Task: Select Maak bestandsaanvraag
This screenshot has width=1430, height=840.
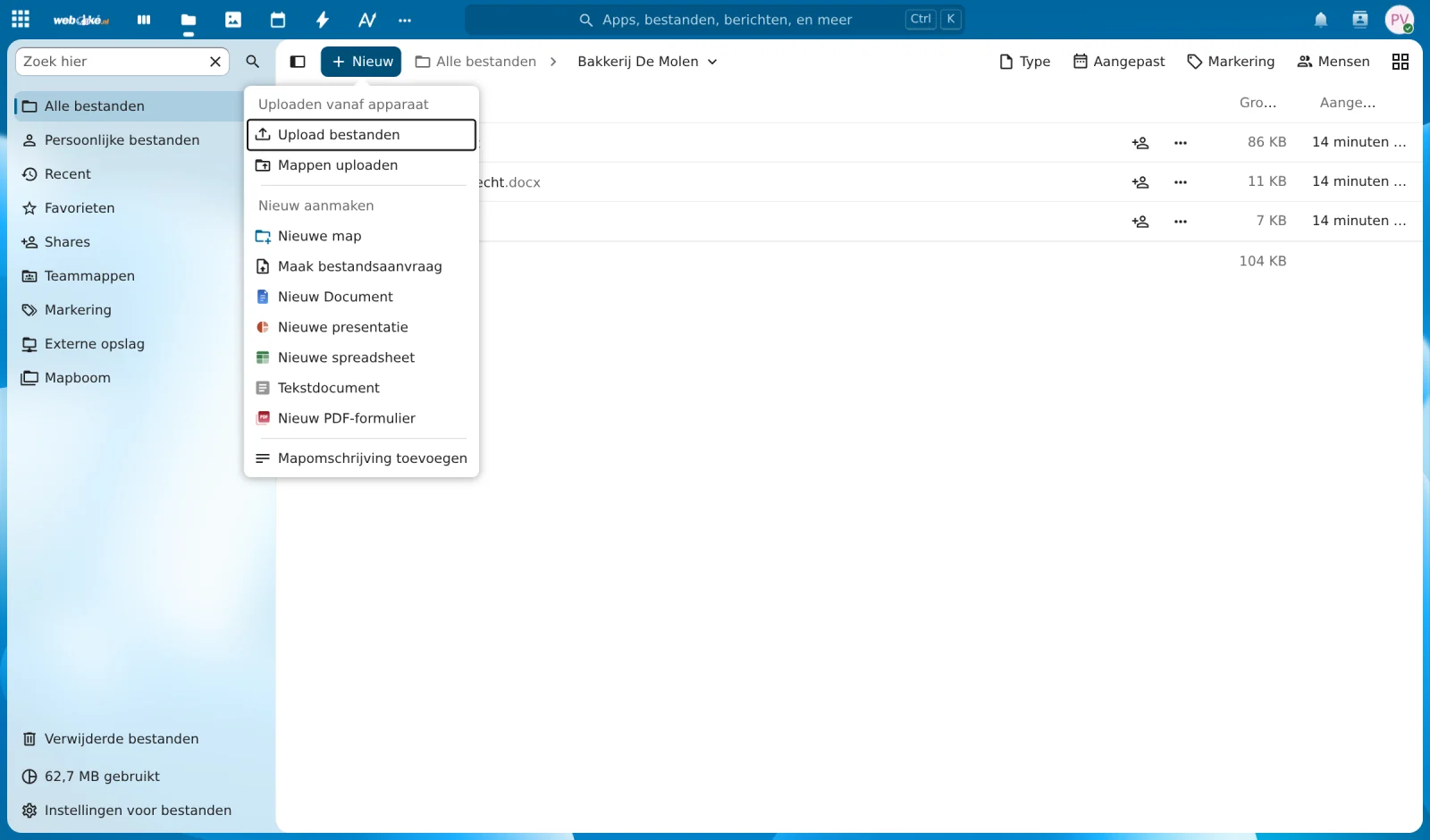Action: coord(361,266)
